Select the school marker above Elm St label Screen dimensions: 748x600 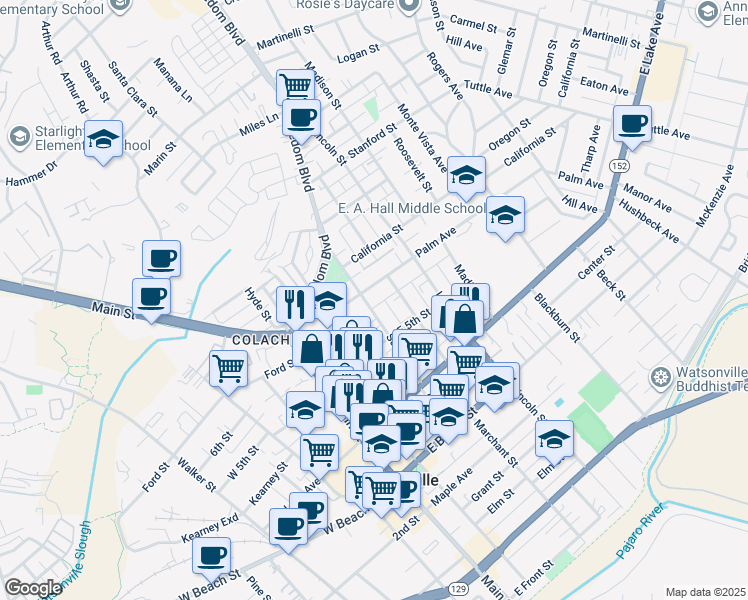pos(554,440)
